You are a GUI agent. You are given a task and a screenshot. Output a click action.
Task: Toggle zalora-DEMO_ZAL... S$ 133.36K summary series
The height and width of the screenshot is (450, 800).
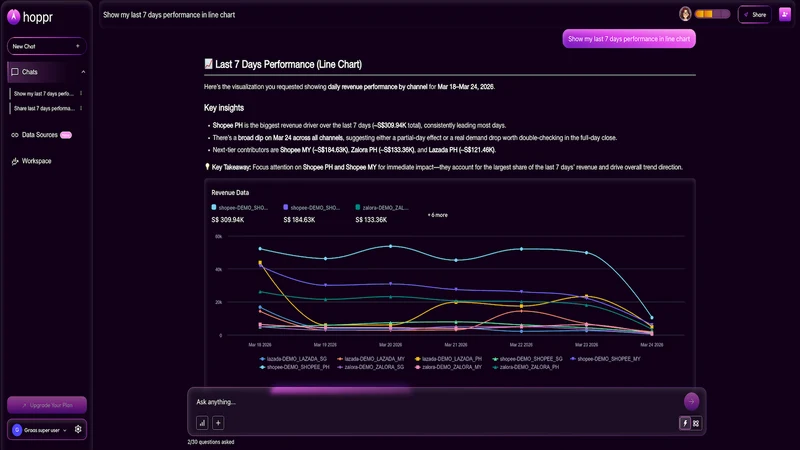point(382,213)
